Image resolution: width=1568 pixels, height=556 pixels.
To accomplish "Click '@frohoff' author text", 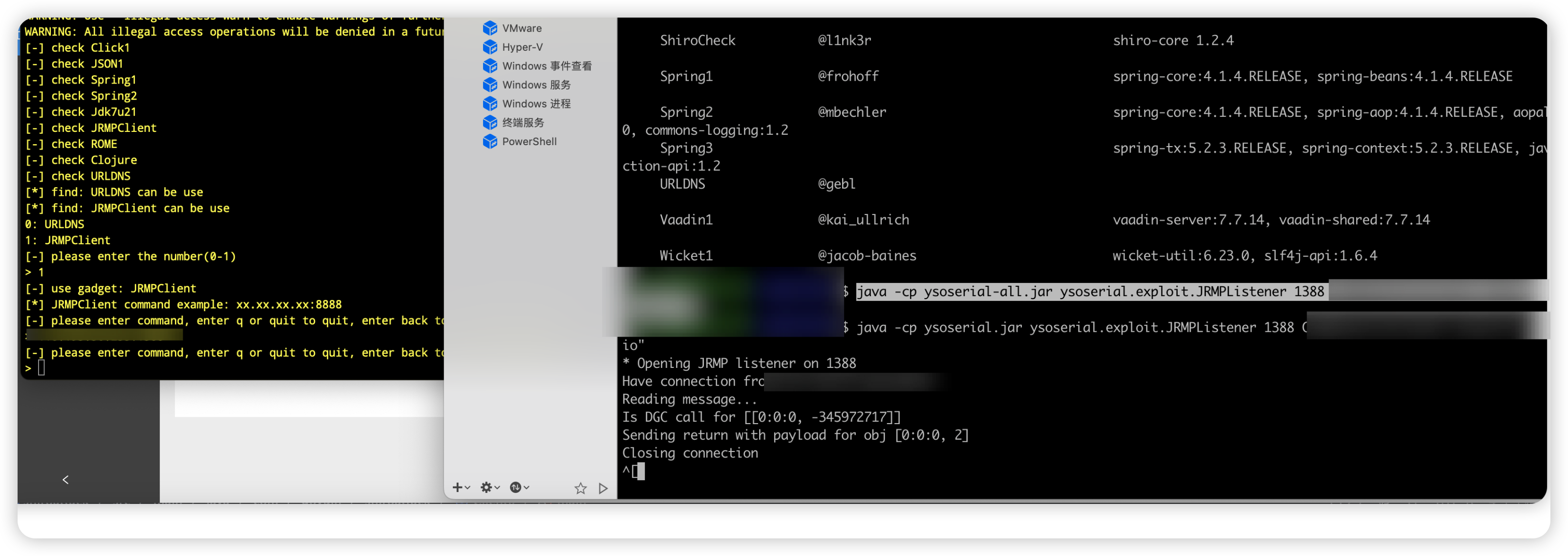I will [x=848, y=76].
